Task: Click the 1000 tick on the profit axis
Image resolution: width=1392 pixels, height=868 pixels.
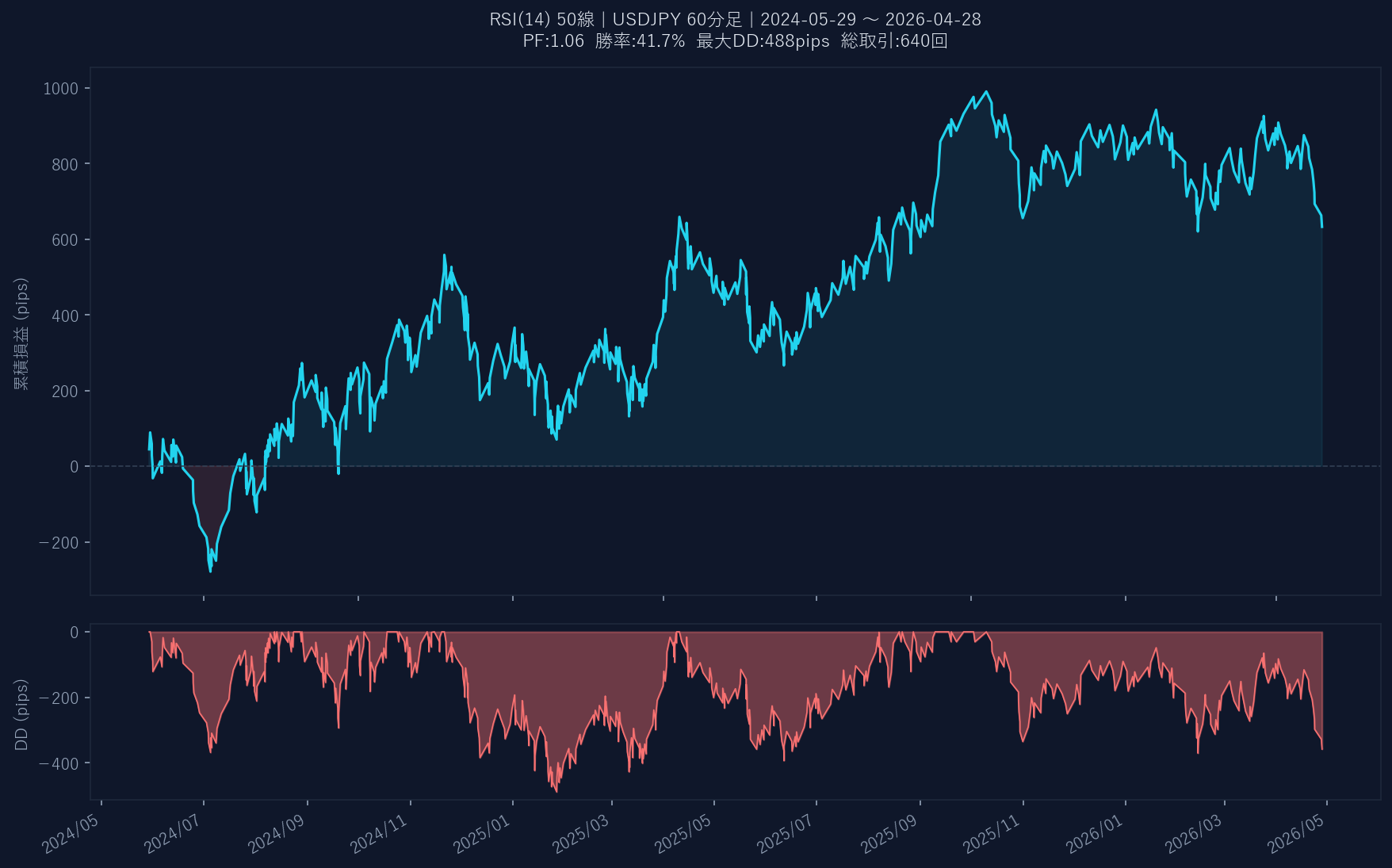Action: tap(61, 89)
